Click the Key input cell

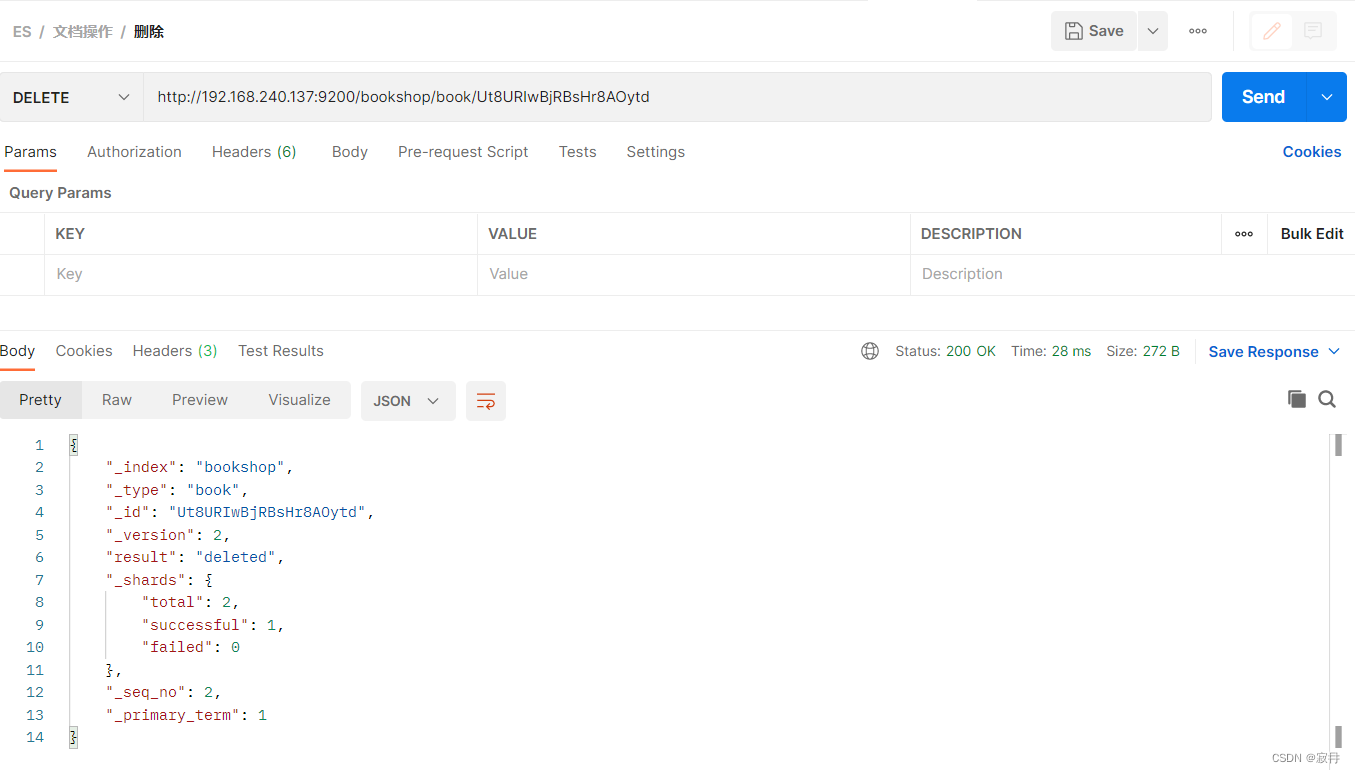click(x=261, y=274)
